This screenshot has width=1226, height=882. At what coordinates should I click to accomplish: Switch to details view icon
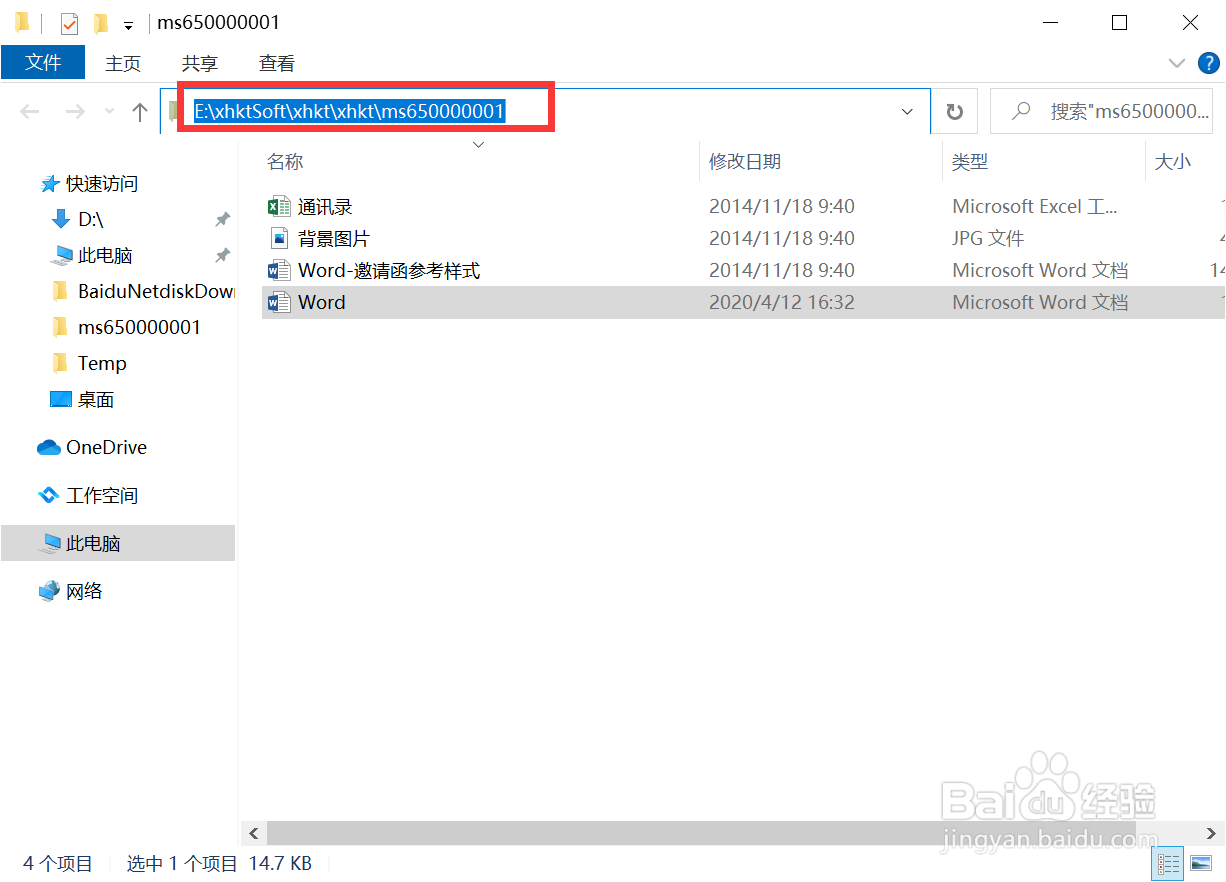[x=1169, y=863]
